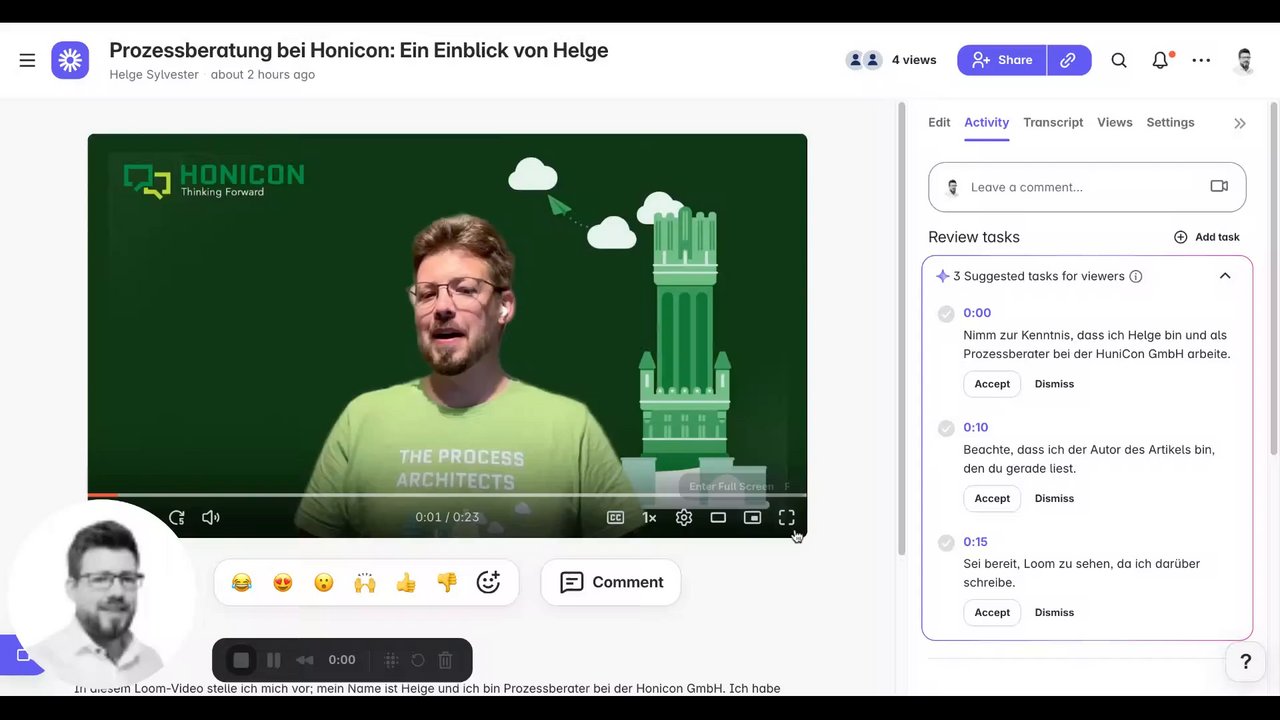Dismiss the 0:15 Loom task
1280x720 pixels.
pos(1054,612)
